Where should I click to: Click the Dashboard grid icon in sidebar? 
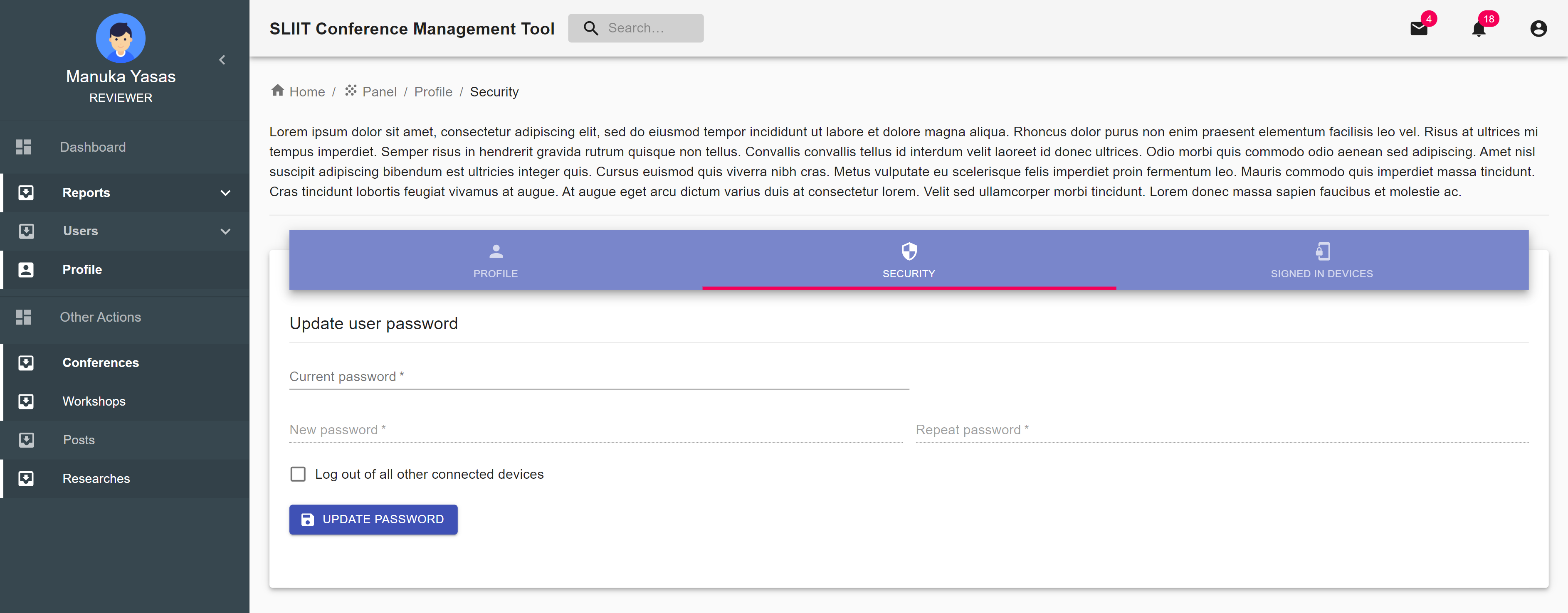click(23, 147)
